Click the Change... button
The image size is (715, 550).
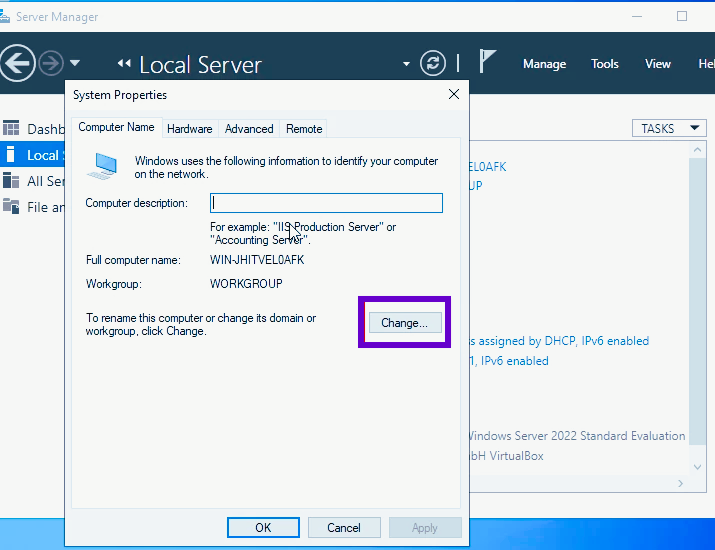click(404, 323)
